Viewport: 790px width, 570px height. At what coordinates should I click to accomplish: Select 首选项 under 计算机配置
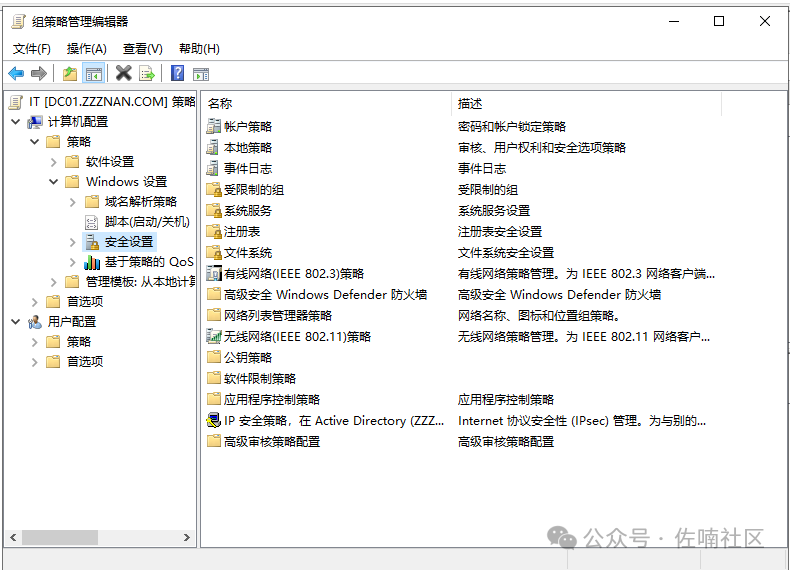[x=85, y=301]
